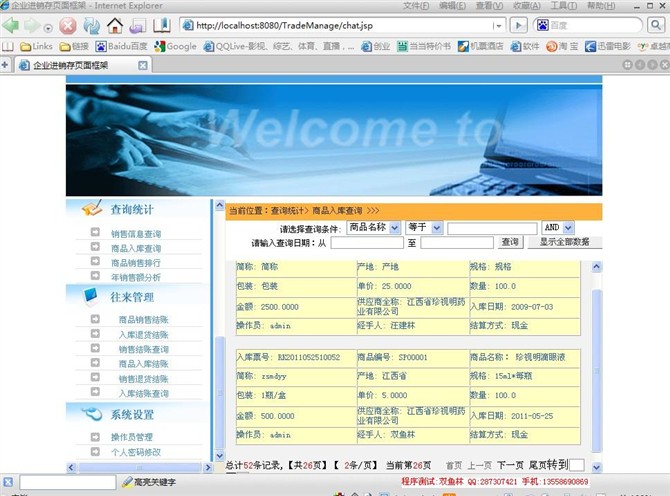Click the green Forward arrow button
The width and height of the screenshot is (670, 496).
pos(32,26)
